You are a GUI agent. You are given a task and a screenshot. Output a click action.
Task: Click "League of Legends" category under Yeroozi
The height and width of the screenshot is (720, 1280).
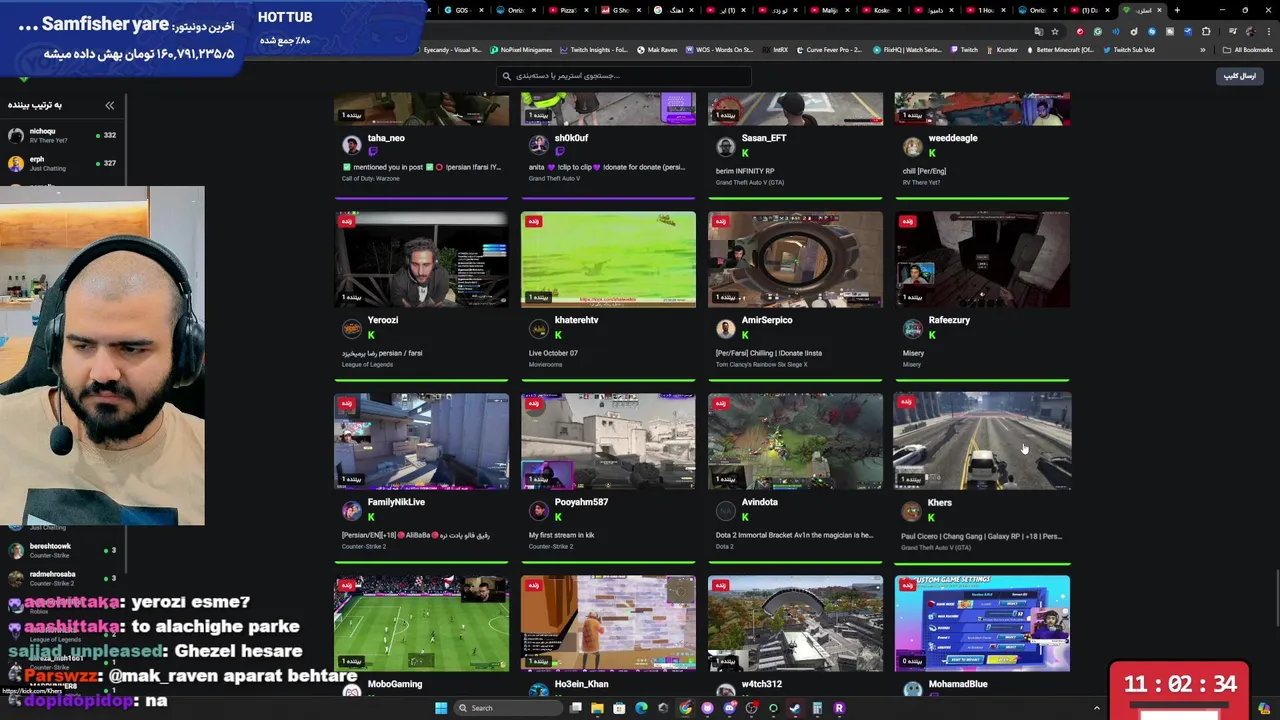point(367,364)
